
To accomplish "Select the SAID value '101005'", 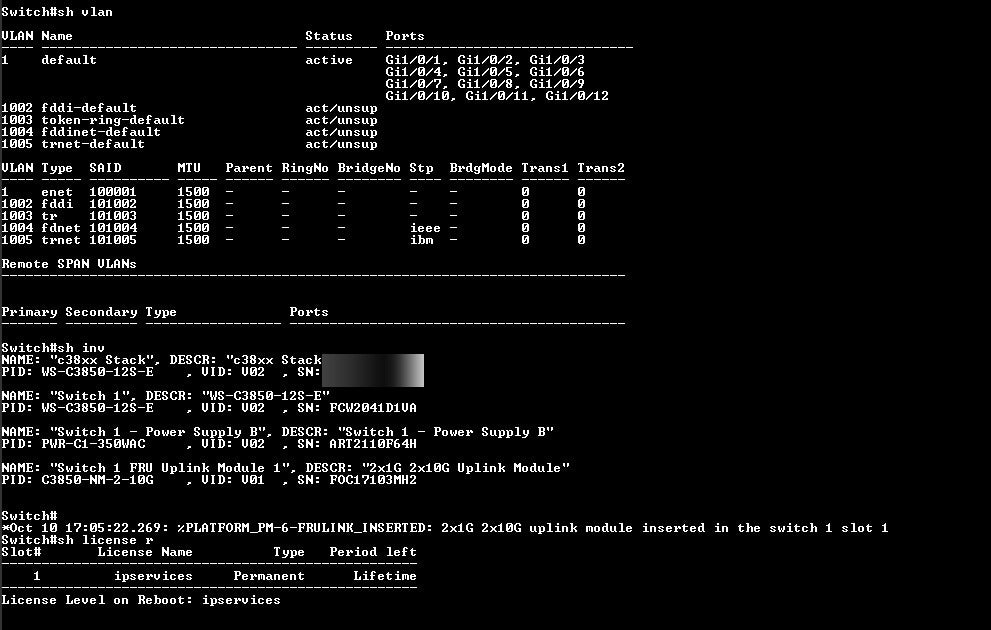I will (113, 240).
